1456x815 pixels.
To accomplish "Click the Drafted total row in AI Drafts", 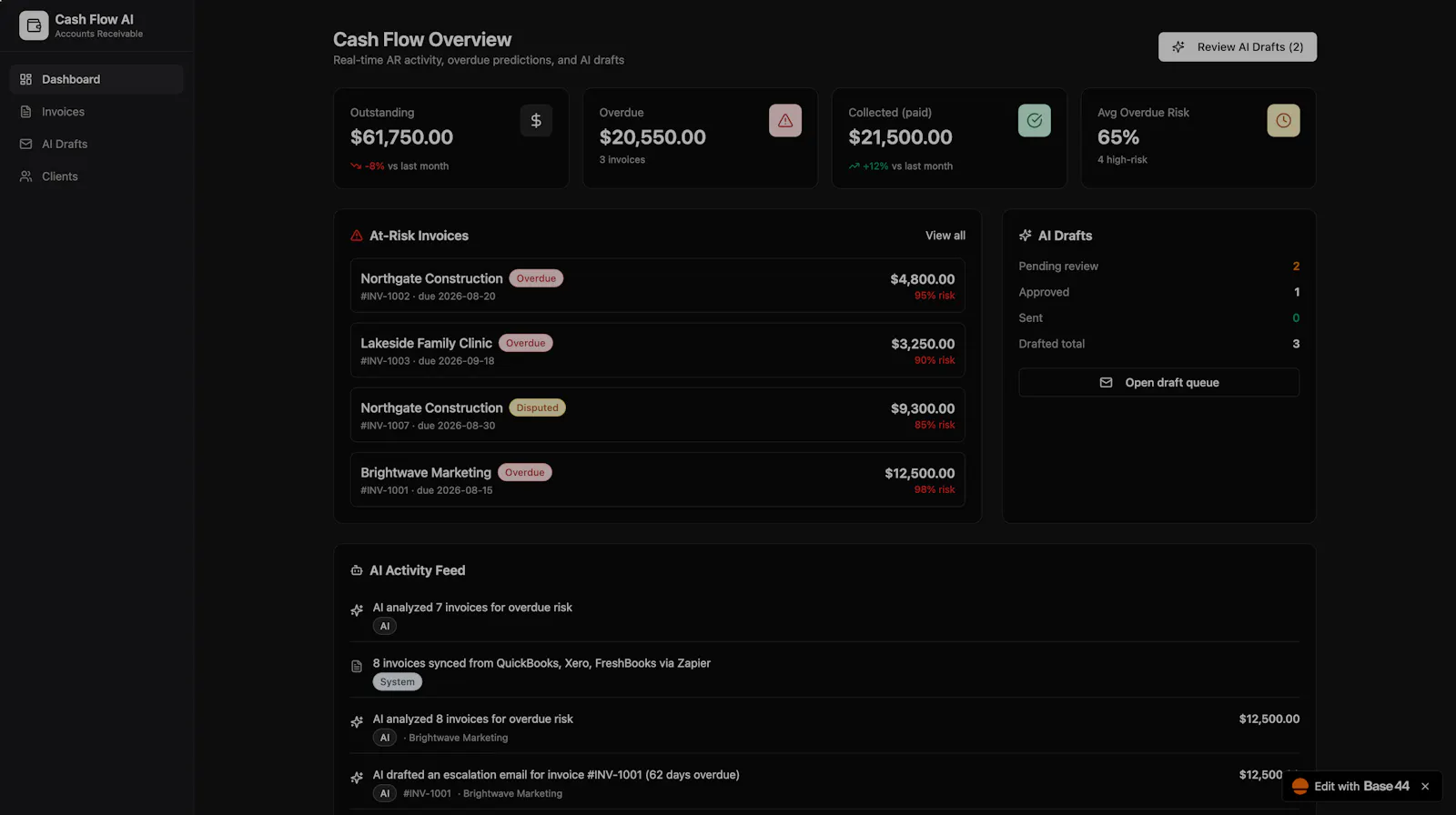I will [x=1158, y=344].
